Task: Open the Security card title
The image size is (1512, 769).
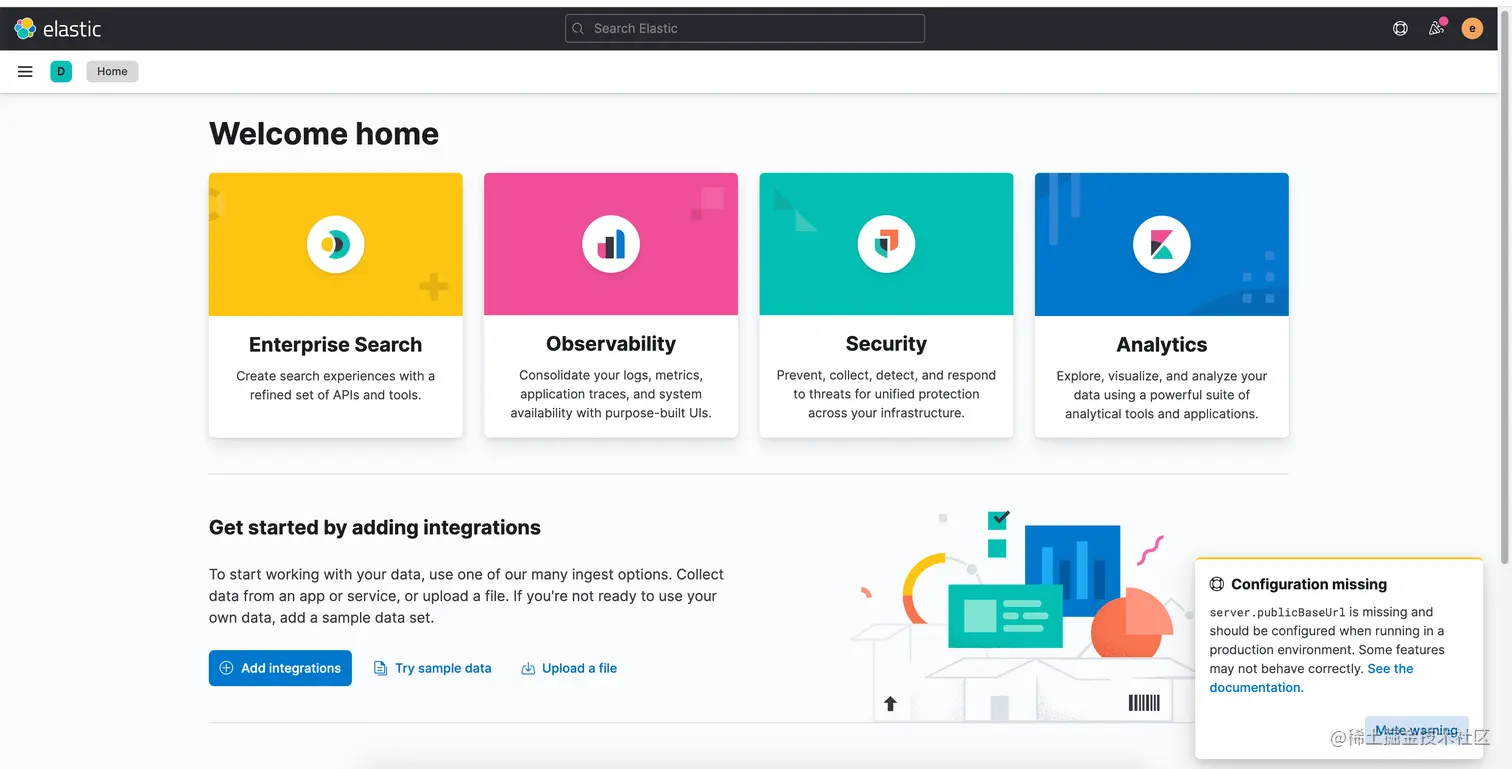Action: click(886, 344)
